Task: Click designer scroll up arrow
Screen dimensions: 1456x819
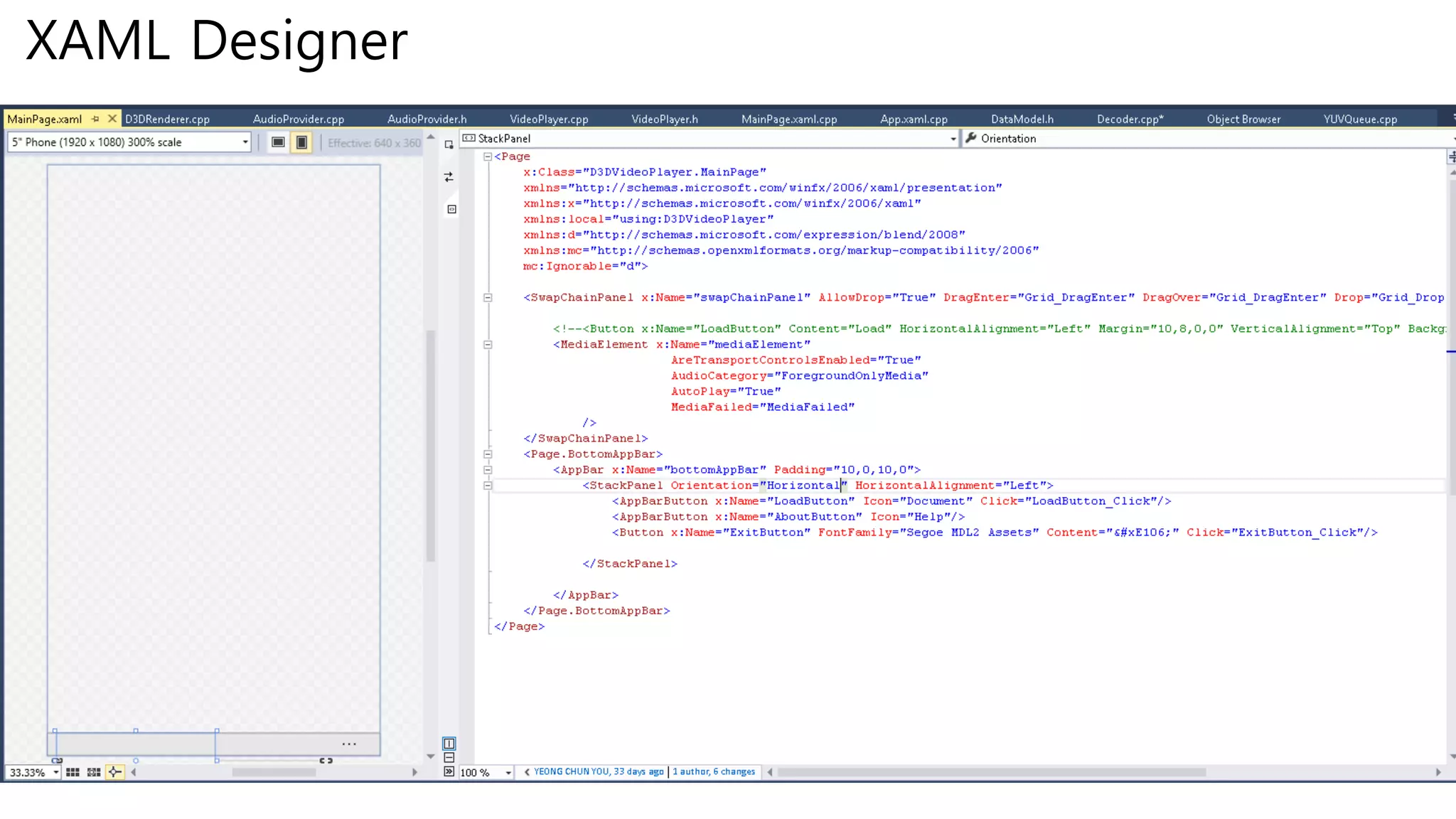Action: (430, 136)
